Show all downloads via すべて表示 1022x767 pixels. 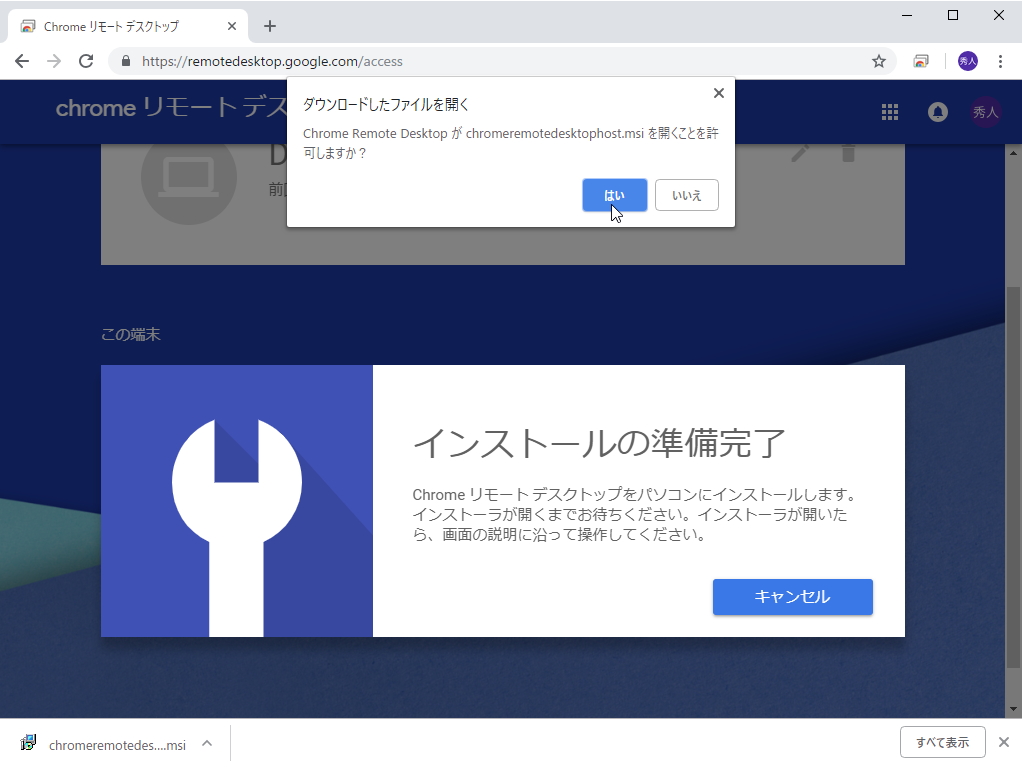click(x=941, y=742)
